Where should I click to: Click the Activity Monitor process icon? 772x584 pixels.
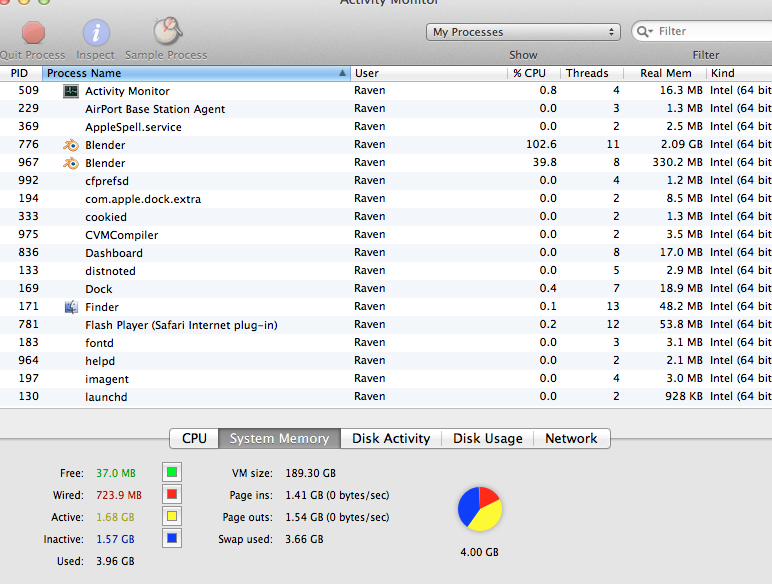click(71, 91)
